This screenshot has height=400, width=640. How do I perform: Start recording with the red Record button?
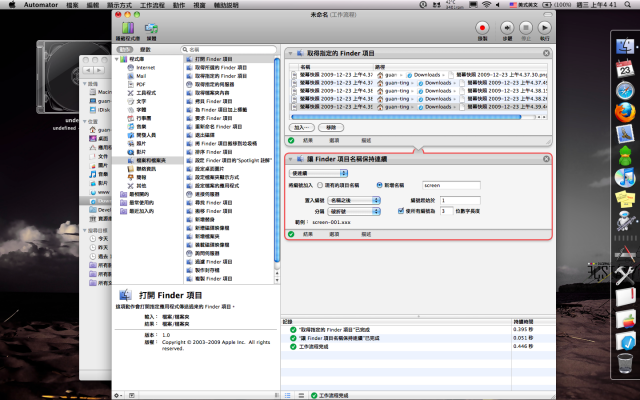tap(482, 28)
